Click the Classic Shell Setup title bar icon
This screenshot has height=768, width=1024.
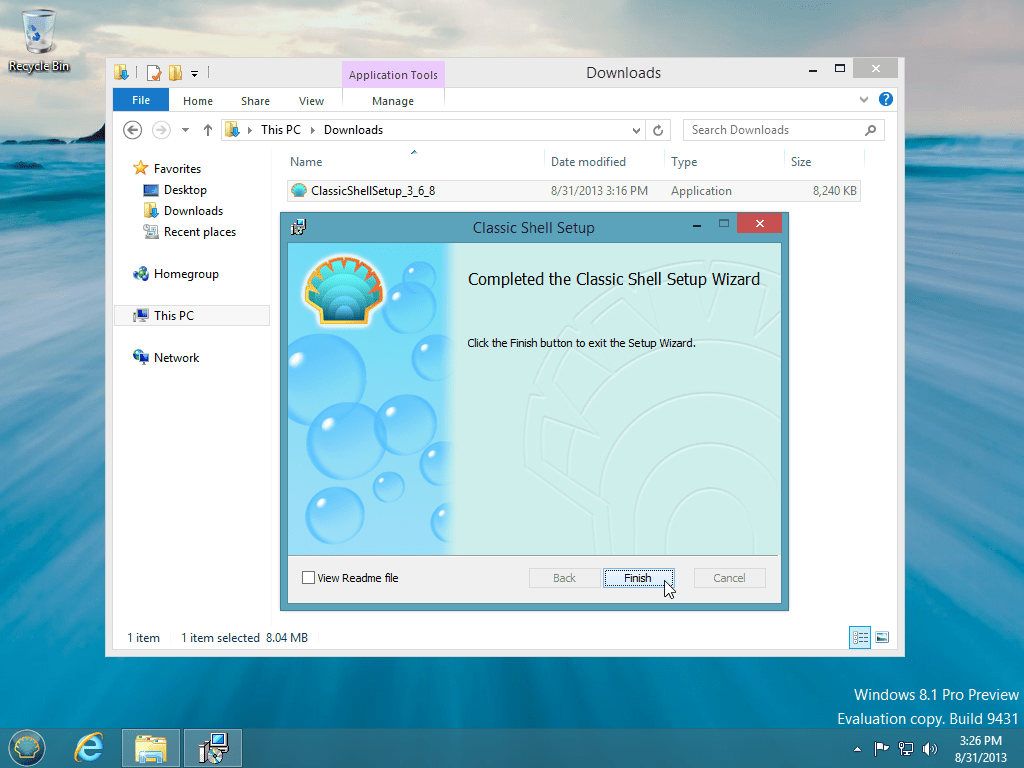298,227
